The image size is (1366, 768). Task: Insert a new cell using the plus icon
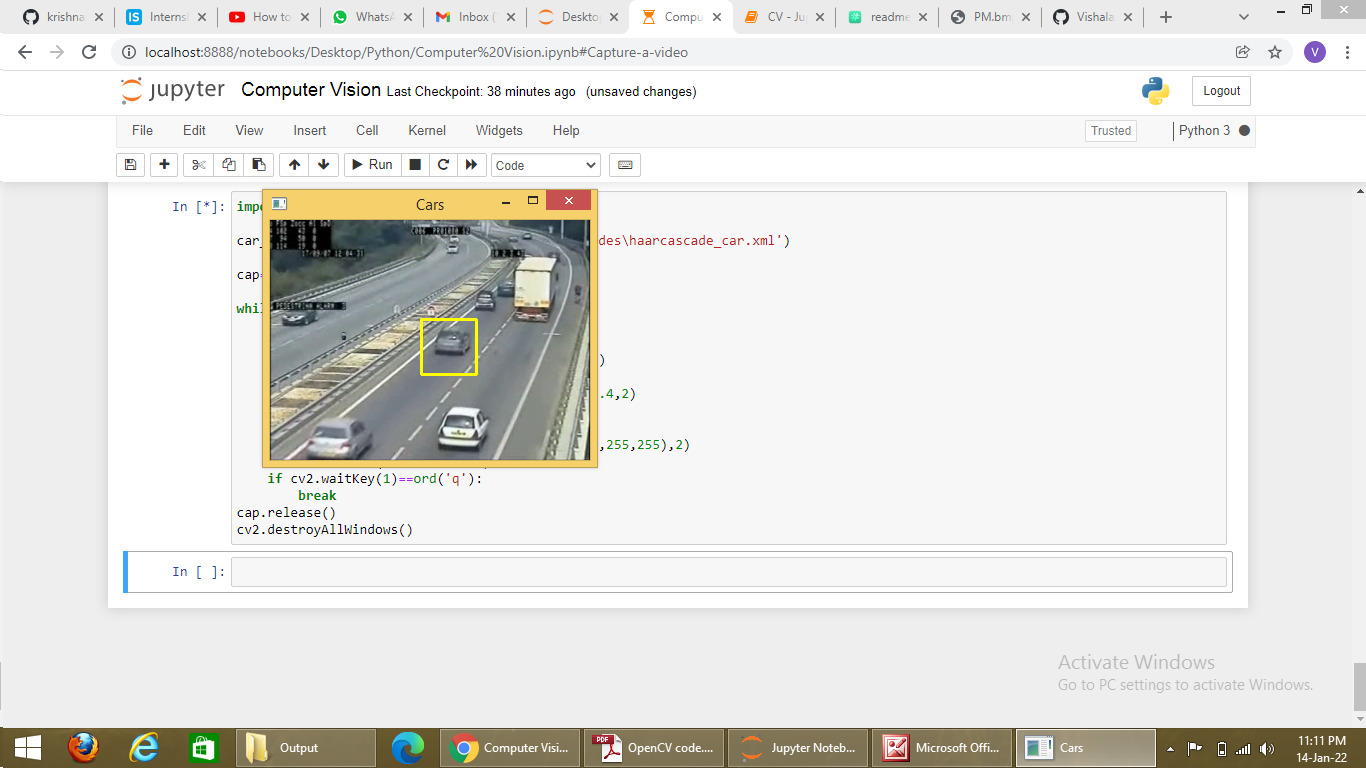[x=163, y=164]
